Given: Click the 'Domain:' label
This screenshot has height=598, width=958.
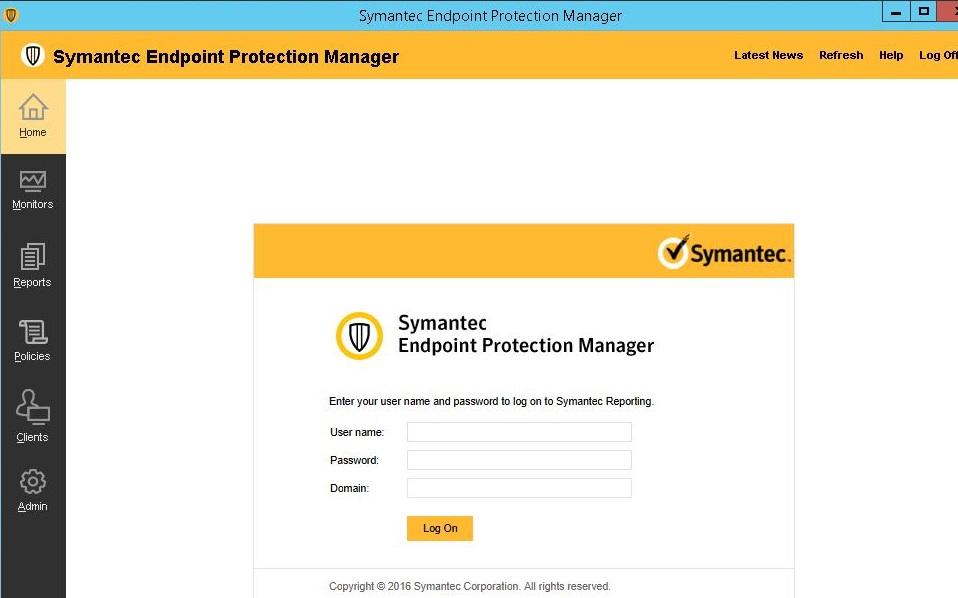Looking at the screenshot, I should click(x=349, y=488).
